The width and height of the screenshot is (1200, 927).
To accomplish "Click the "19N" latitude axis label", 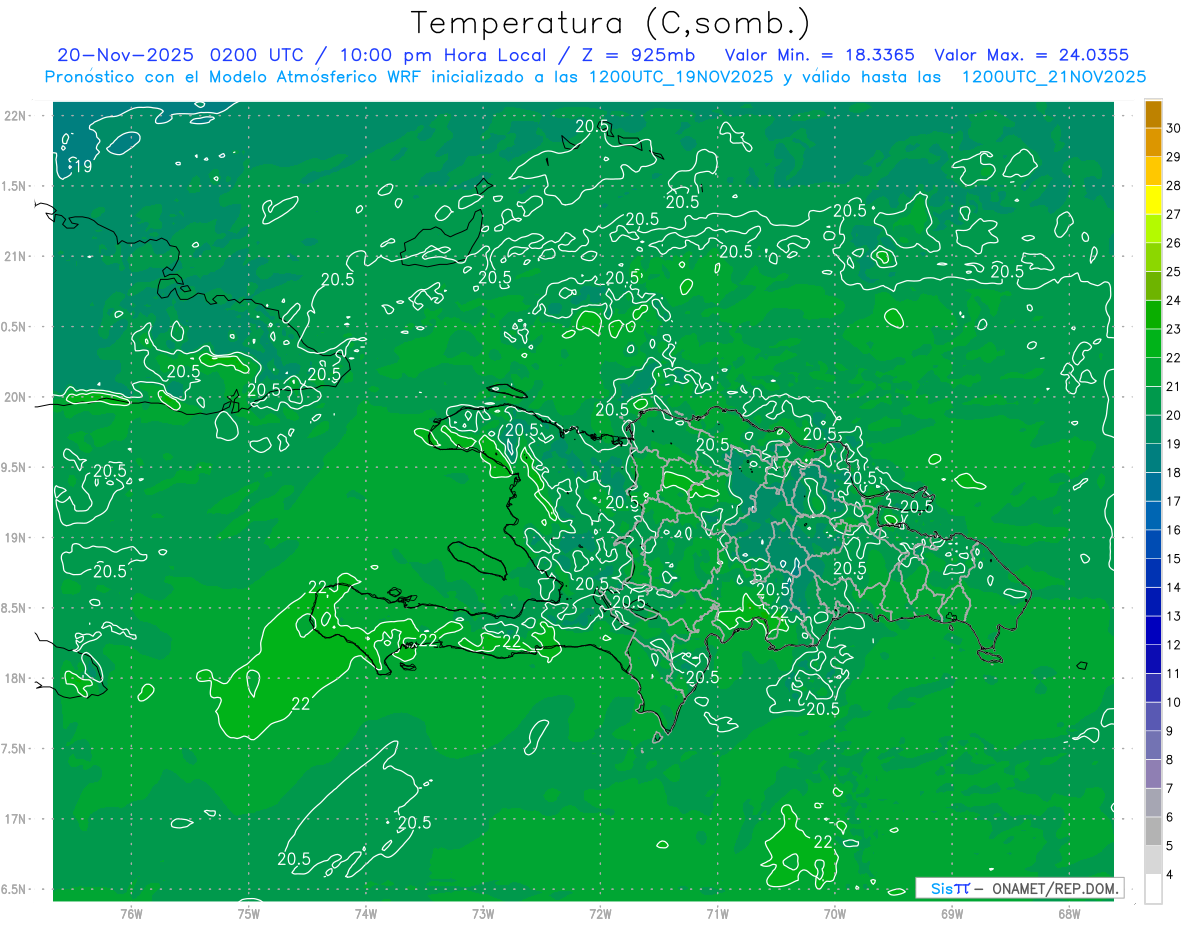I will click(16, 538).
